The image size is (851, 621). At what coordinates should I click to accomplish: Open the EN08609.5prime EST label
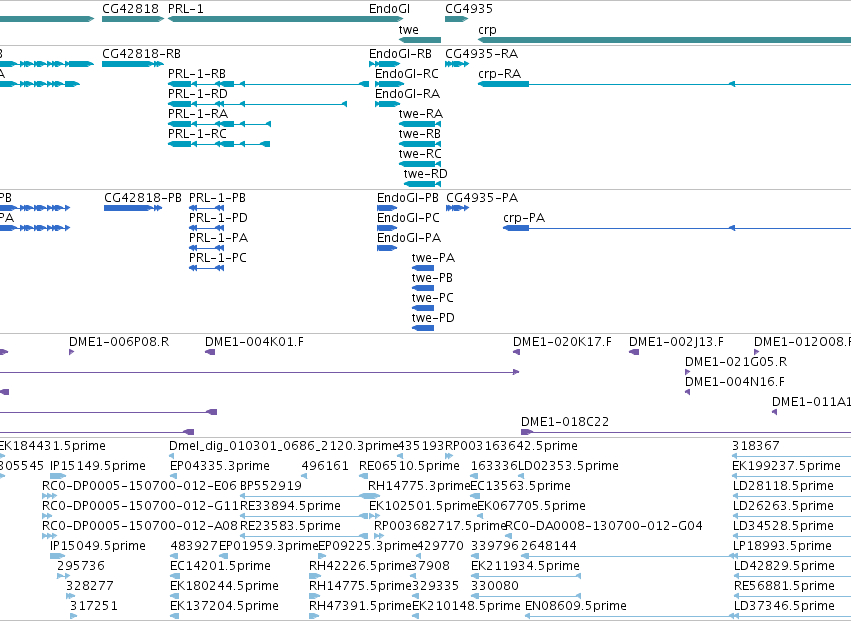[x=576, y=606]
